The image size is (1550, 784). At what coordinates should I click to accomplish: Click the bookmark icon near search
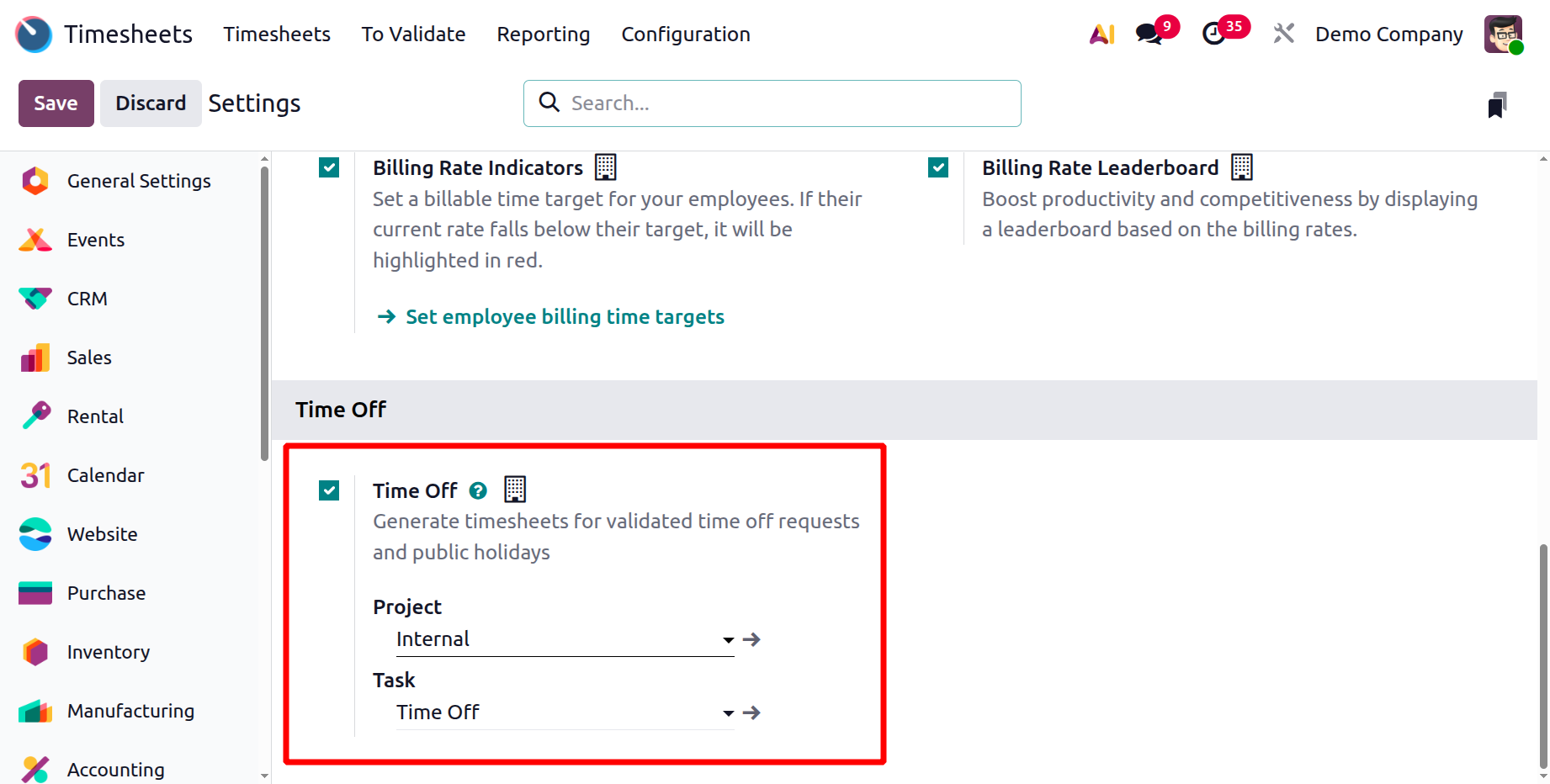point(1497,105)
